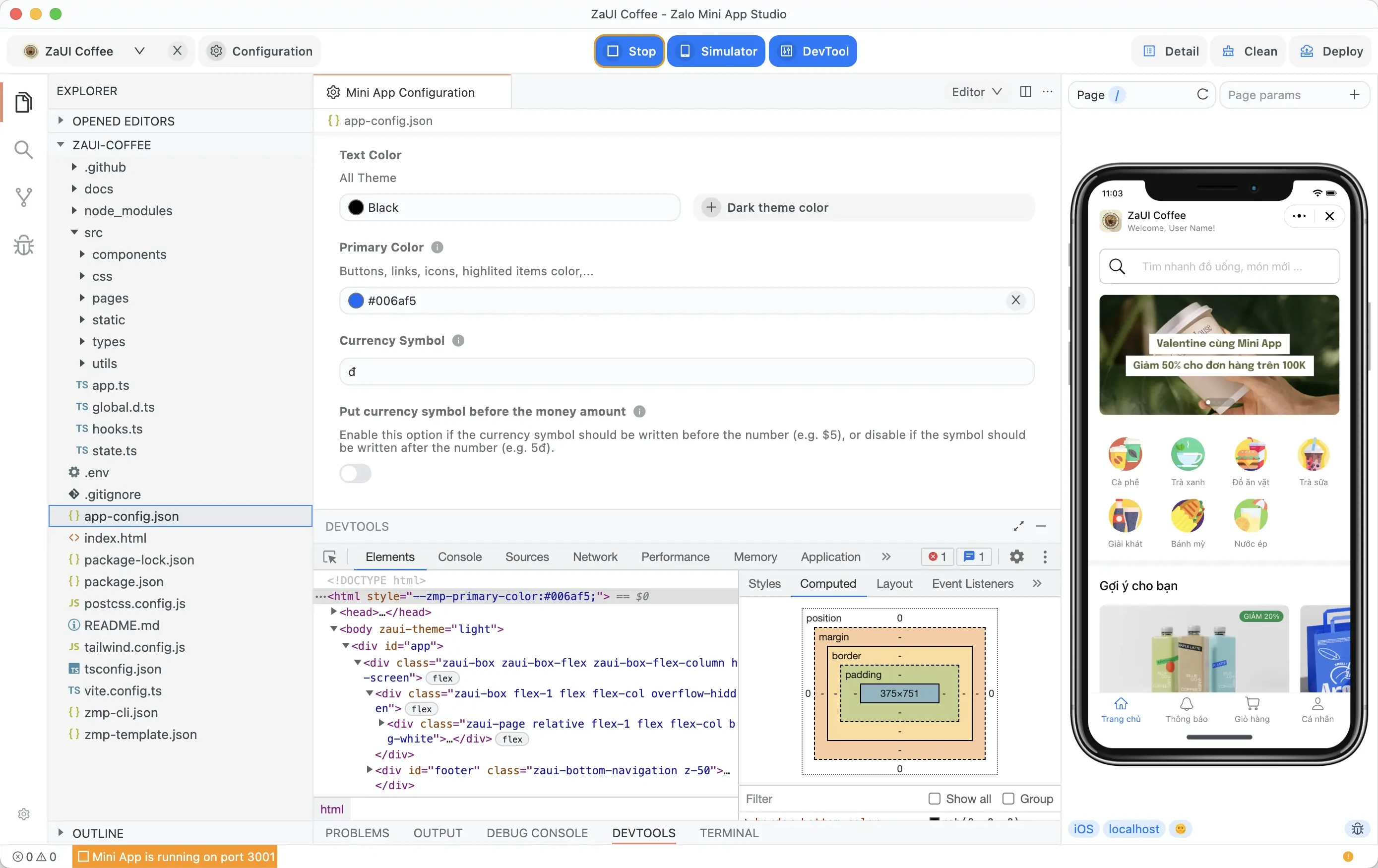Switch to the Computed tab in DevTools
Image resolution: width=1378 pixels, height=868 pixels.
click(828, 583)
